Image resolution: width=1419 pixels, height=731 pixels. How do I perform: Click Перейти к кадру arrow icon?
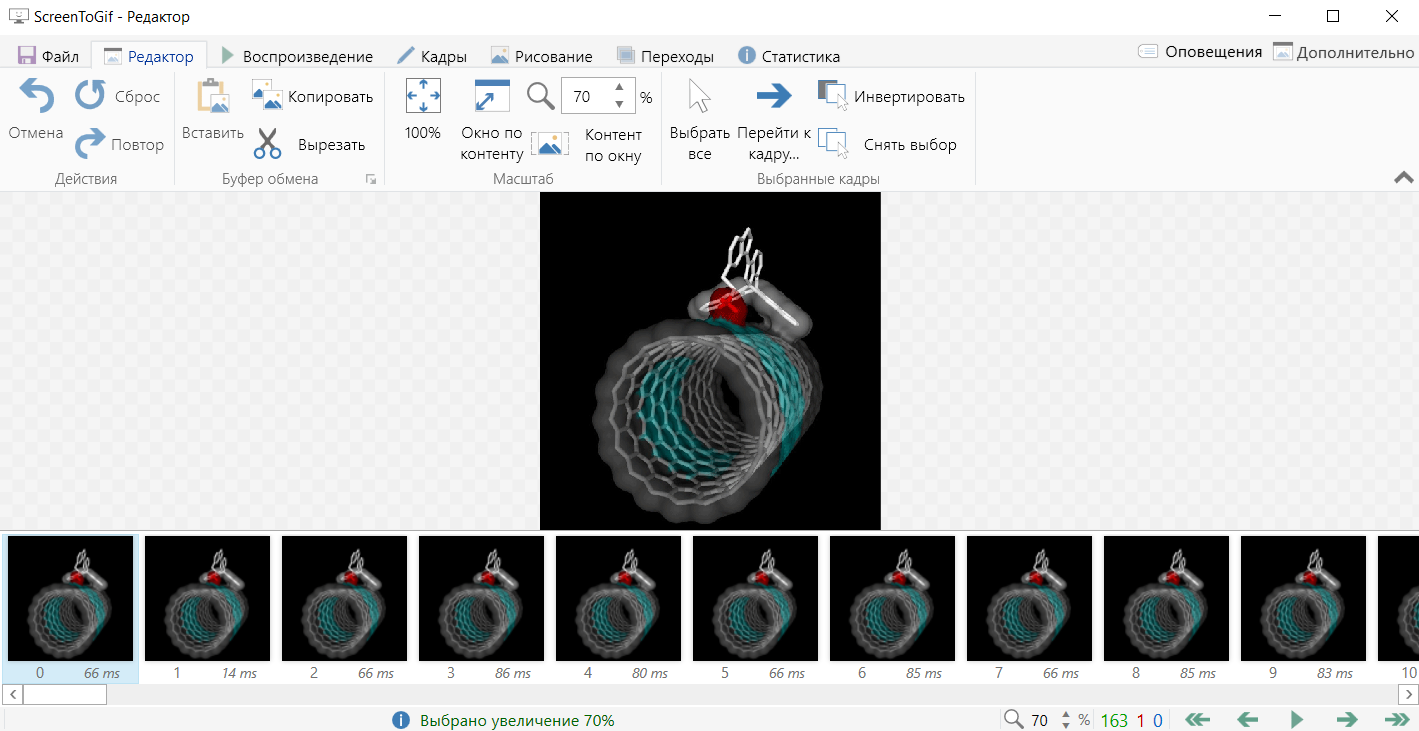pos(774,96)
